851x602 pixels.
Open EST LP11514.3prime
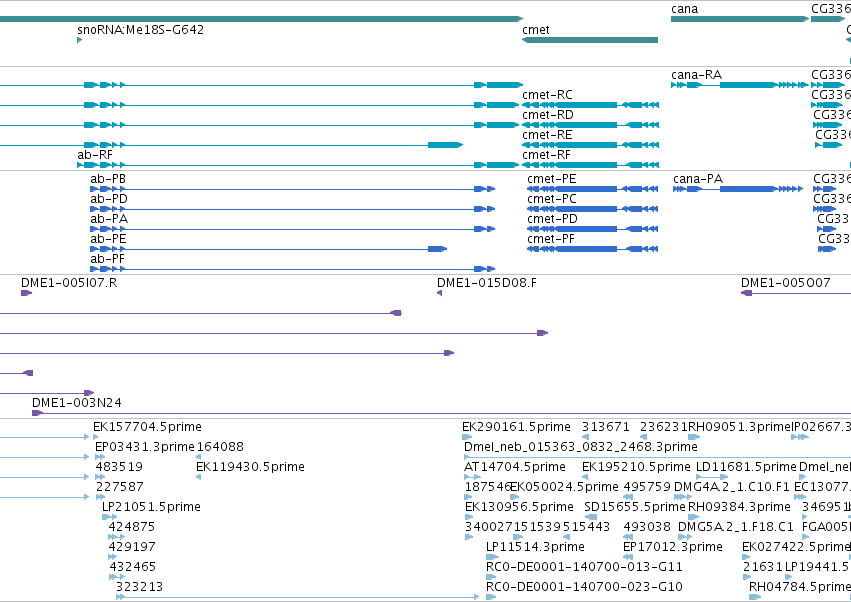pyautogui.click(x=535, y=547)
